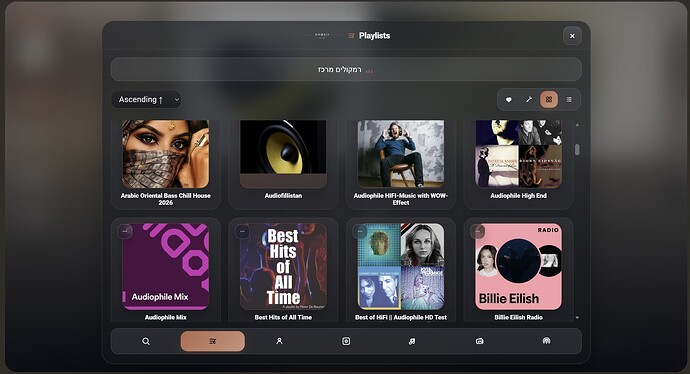
Task: Click the 'Audiophile High End' title
Action: [518, 196]
